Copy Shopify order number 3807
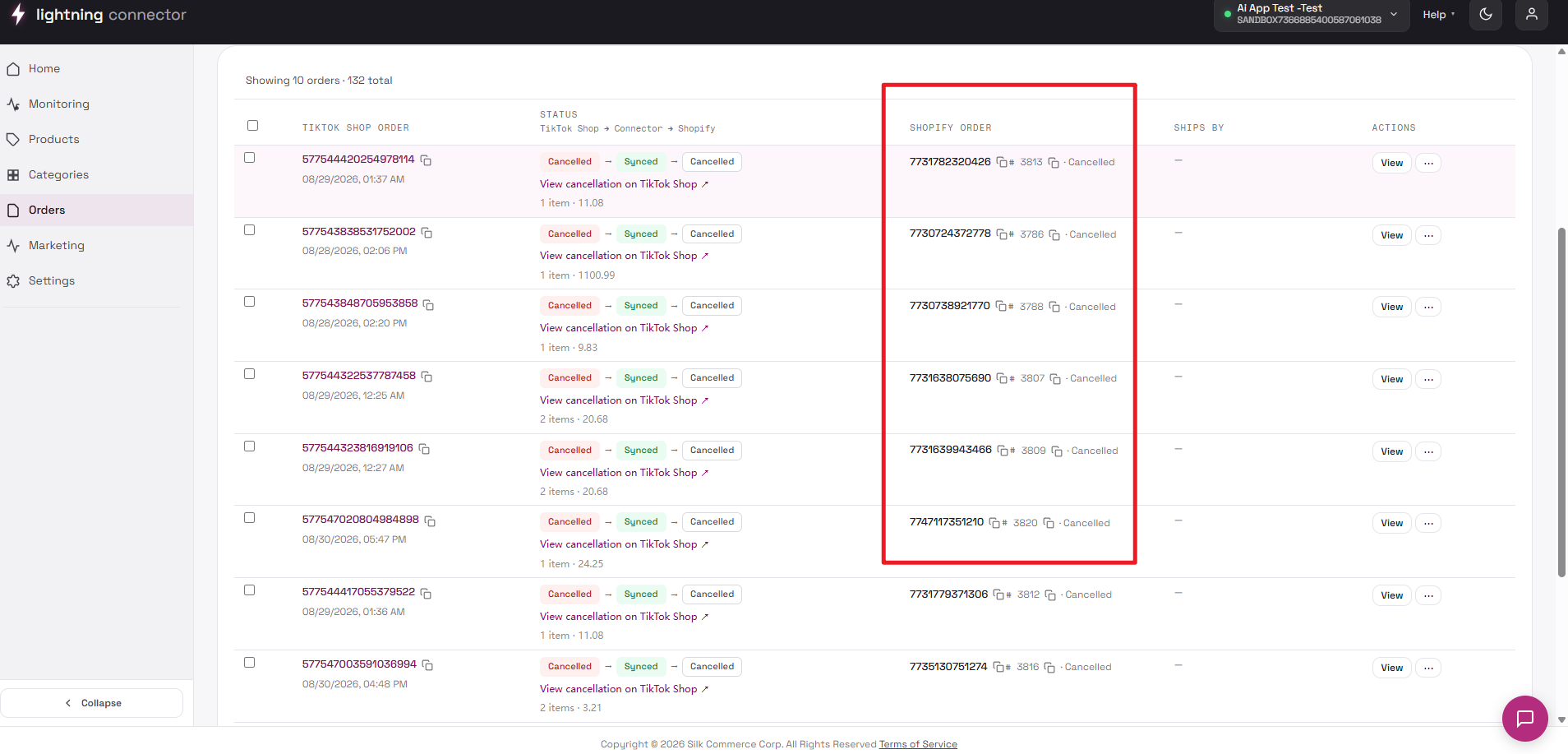The width and height of the screenshot is (1568, 754). [1055, 379]
